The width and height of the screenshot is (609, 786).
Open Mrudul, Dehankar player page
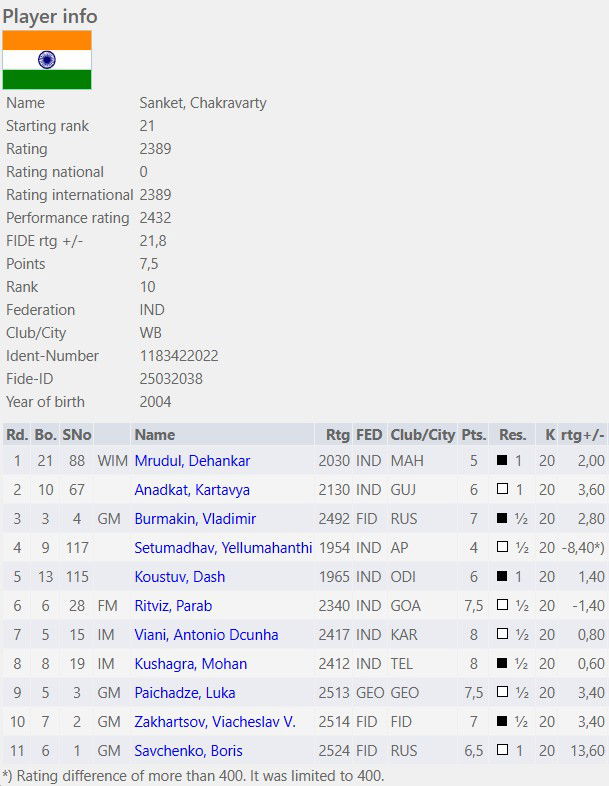point(192,461)
